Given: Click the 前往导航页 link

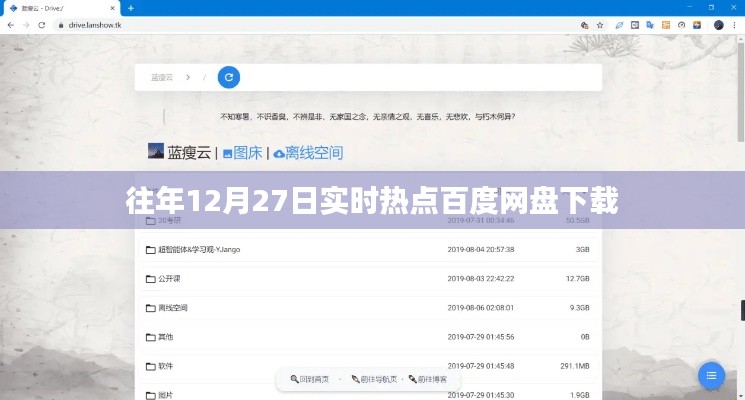Looking at the screenshot, I should 374,379.
